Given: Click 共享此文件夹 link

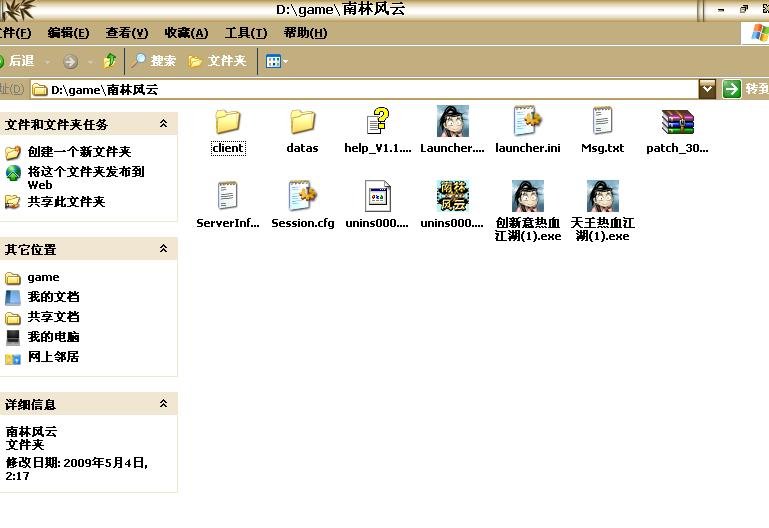Looking at the screenshot, I should click(66, 201).
